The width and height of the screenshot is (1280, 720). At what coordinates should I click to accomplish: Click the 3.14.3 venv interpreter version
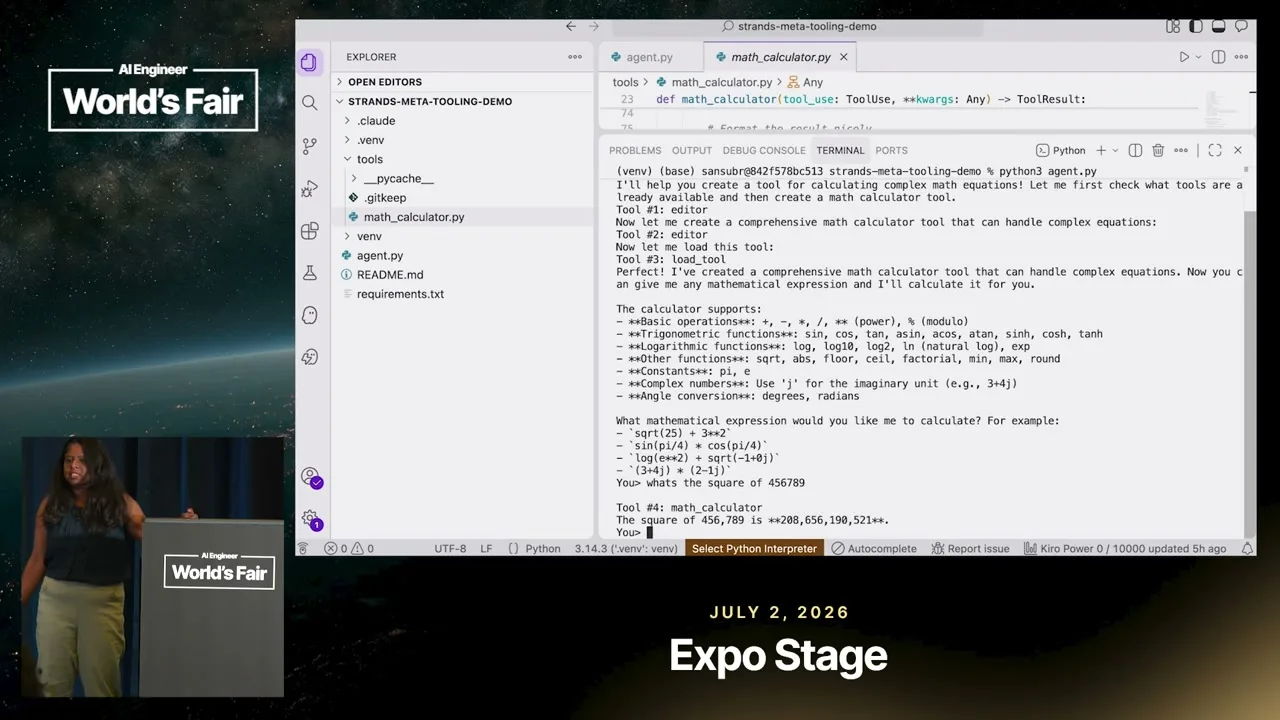pos(626,548)
